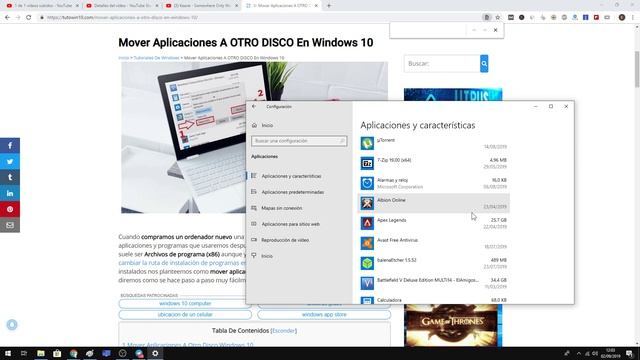Viewport: 640px width, 360px height.
Task: Open Reproducción de vídeo settings
Action: [x=285, y=240]
